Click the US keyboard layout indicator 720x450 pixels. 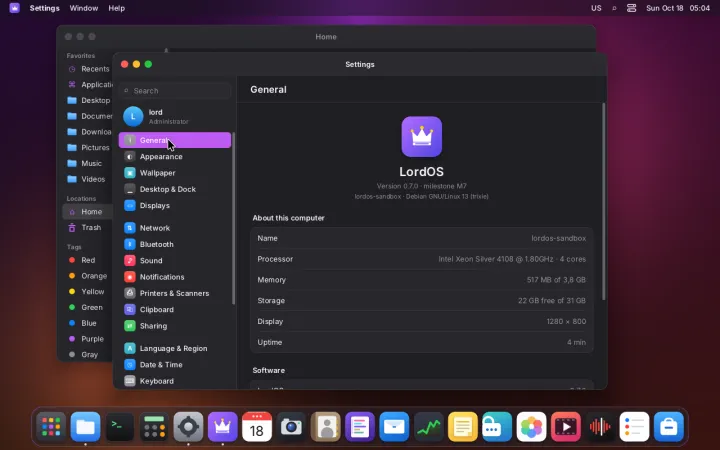pyautogui.click(x=596, y=8)
